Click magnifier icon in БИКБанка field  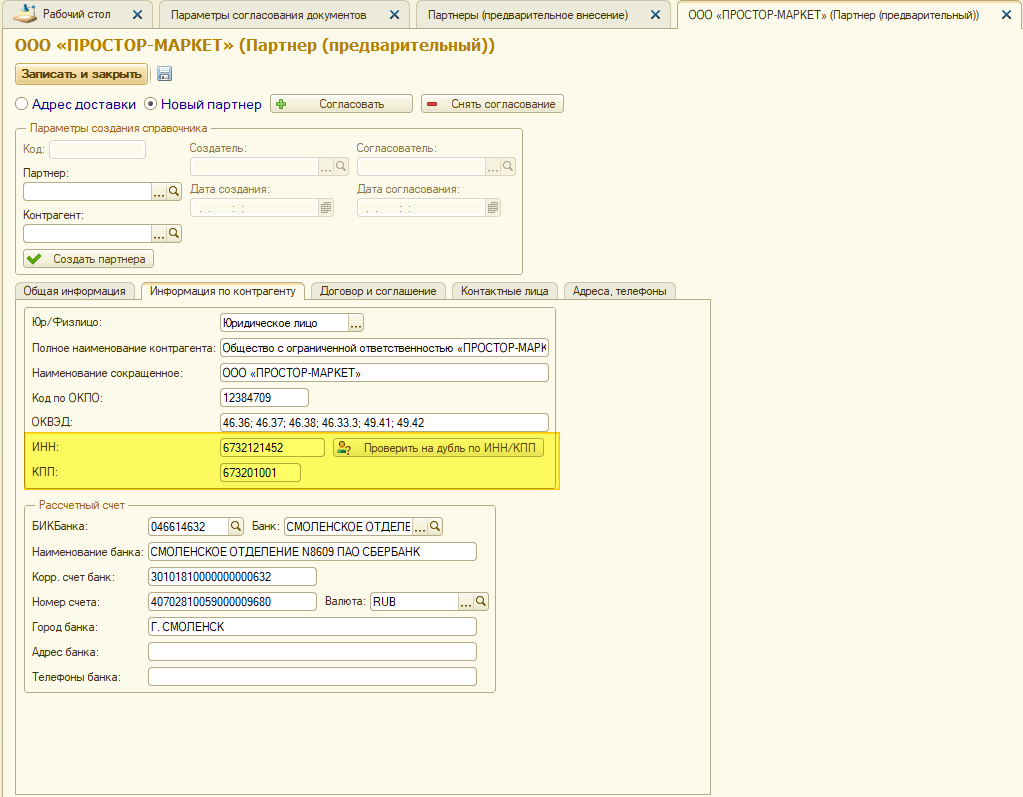tap(236, 526)
